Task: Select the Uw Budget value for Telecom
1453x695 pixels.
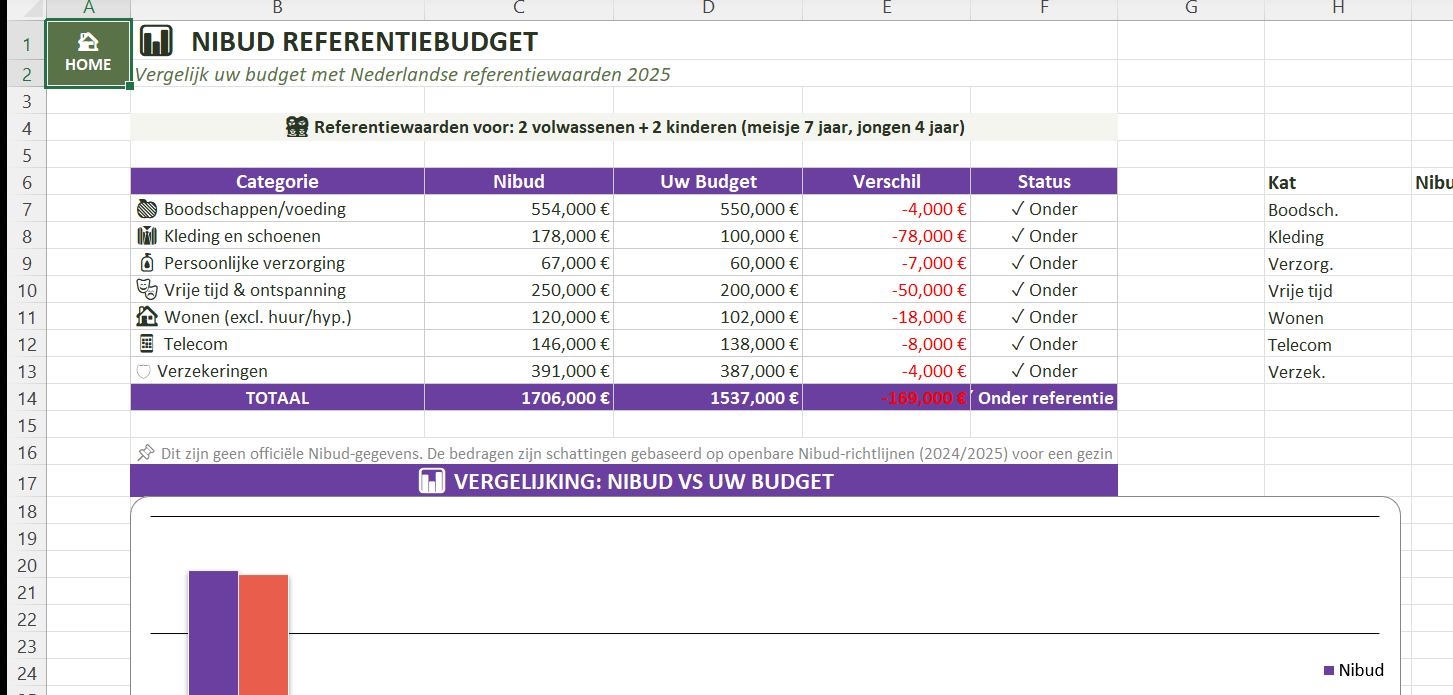Action: 707,344
